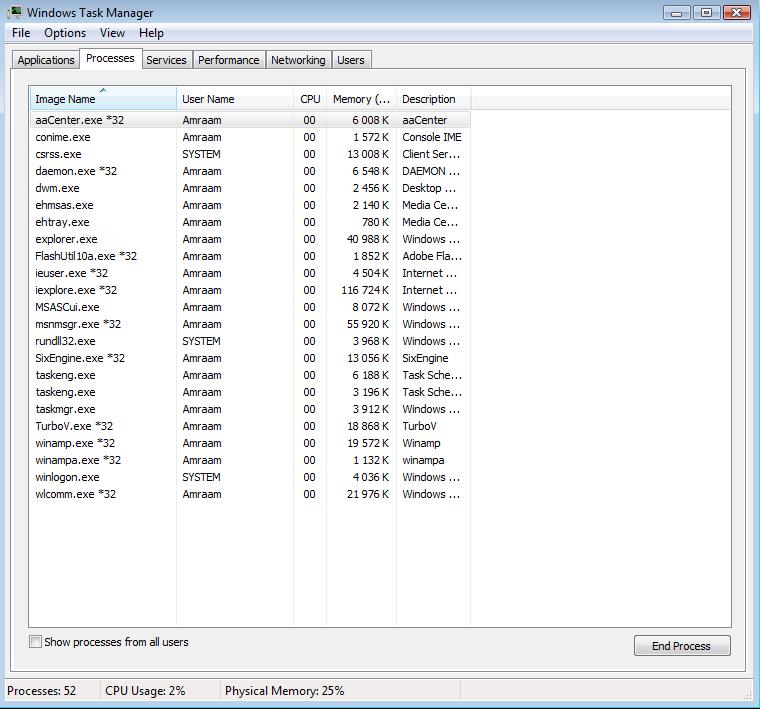Viewport: 760px width, 709px height.
Task: Select the ieuser.exe *32 process
Action: 250,273
